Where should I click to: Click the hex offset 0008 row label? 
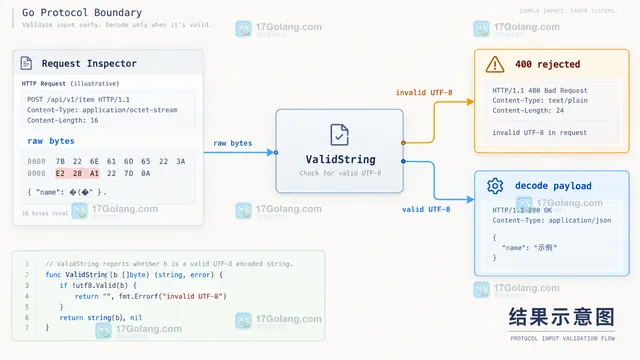[x=36, y=173]
